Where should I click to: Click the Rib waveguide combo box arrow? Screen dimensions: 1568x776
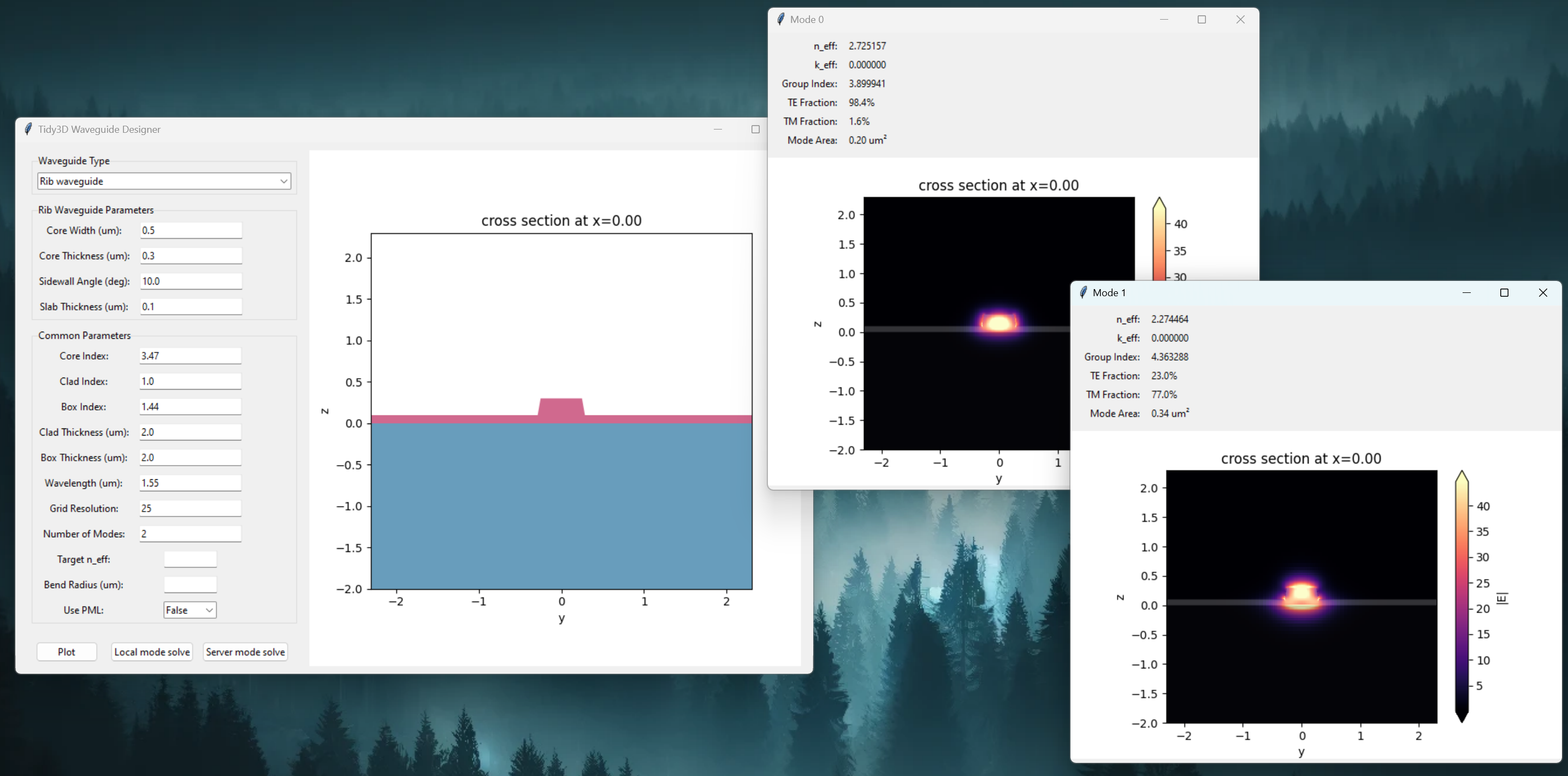283,181
